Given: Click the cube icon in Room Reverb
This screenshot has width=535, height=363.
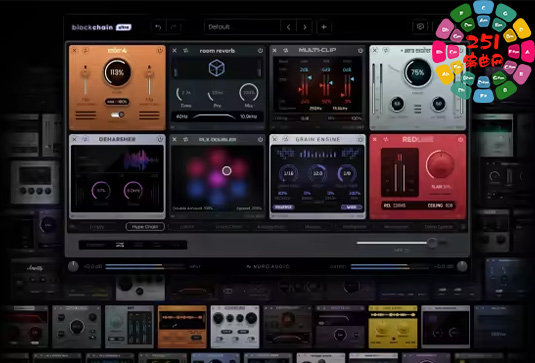Looking at the screenshot, I should pos(217,68).
